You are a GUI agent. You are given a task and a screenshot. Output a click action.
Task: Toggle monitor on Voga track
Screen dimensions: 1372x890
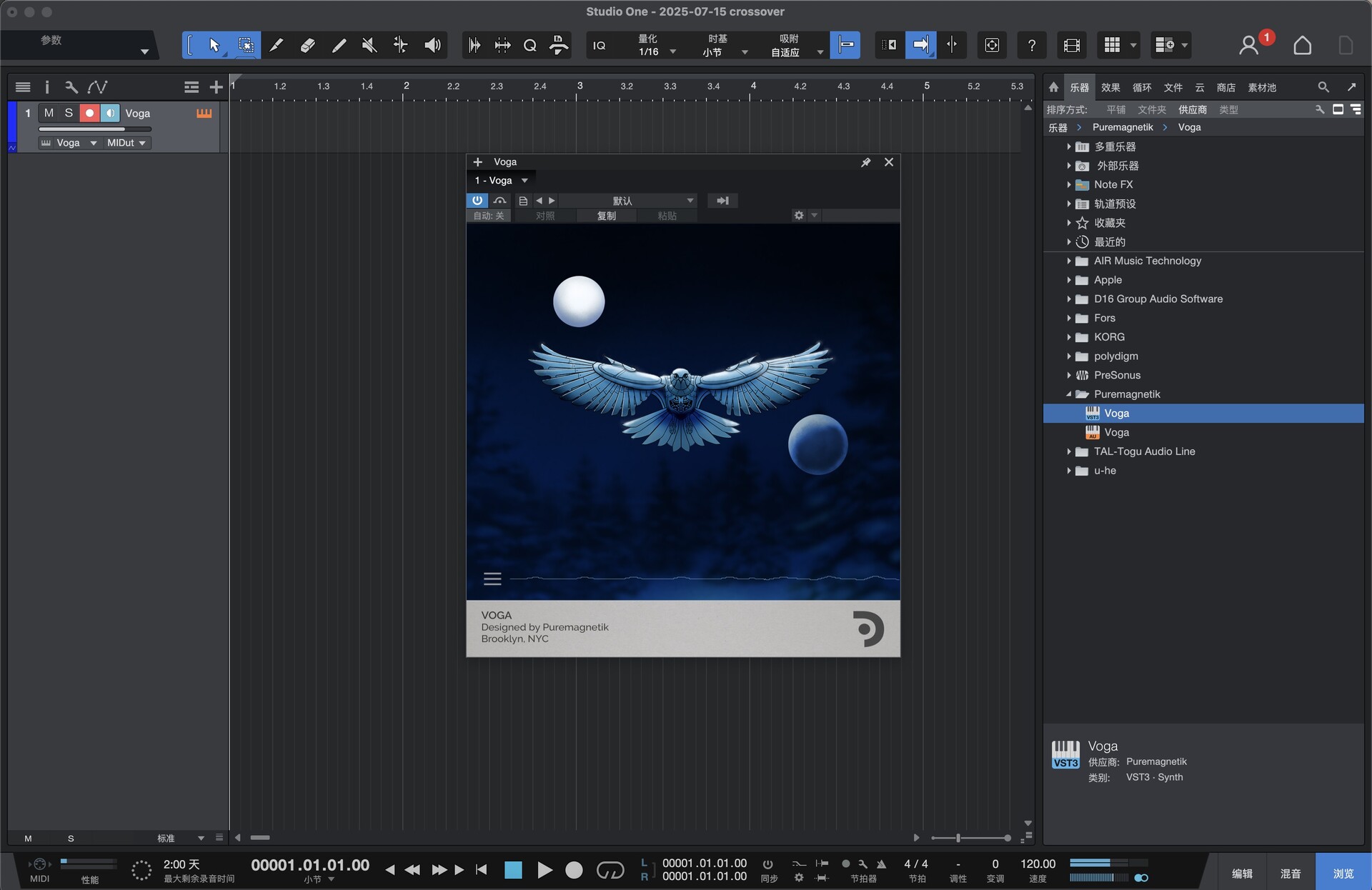coord(110,113)
